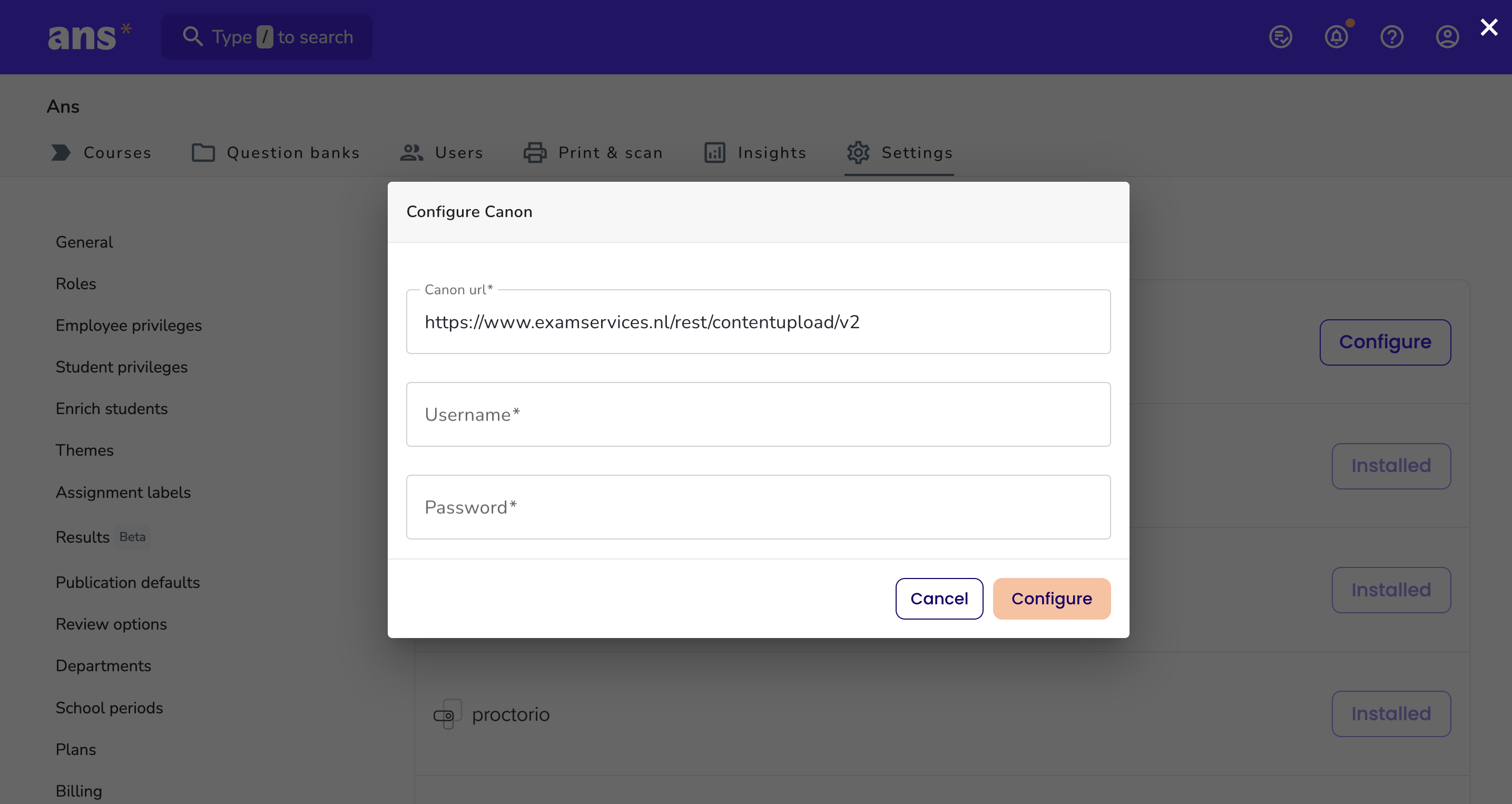The image size is (1512, 804).
Task: Go to the Courses tab
Action: pyautogui.click(x=101, y=153)
